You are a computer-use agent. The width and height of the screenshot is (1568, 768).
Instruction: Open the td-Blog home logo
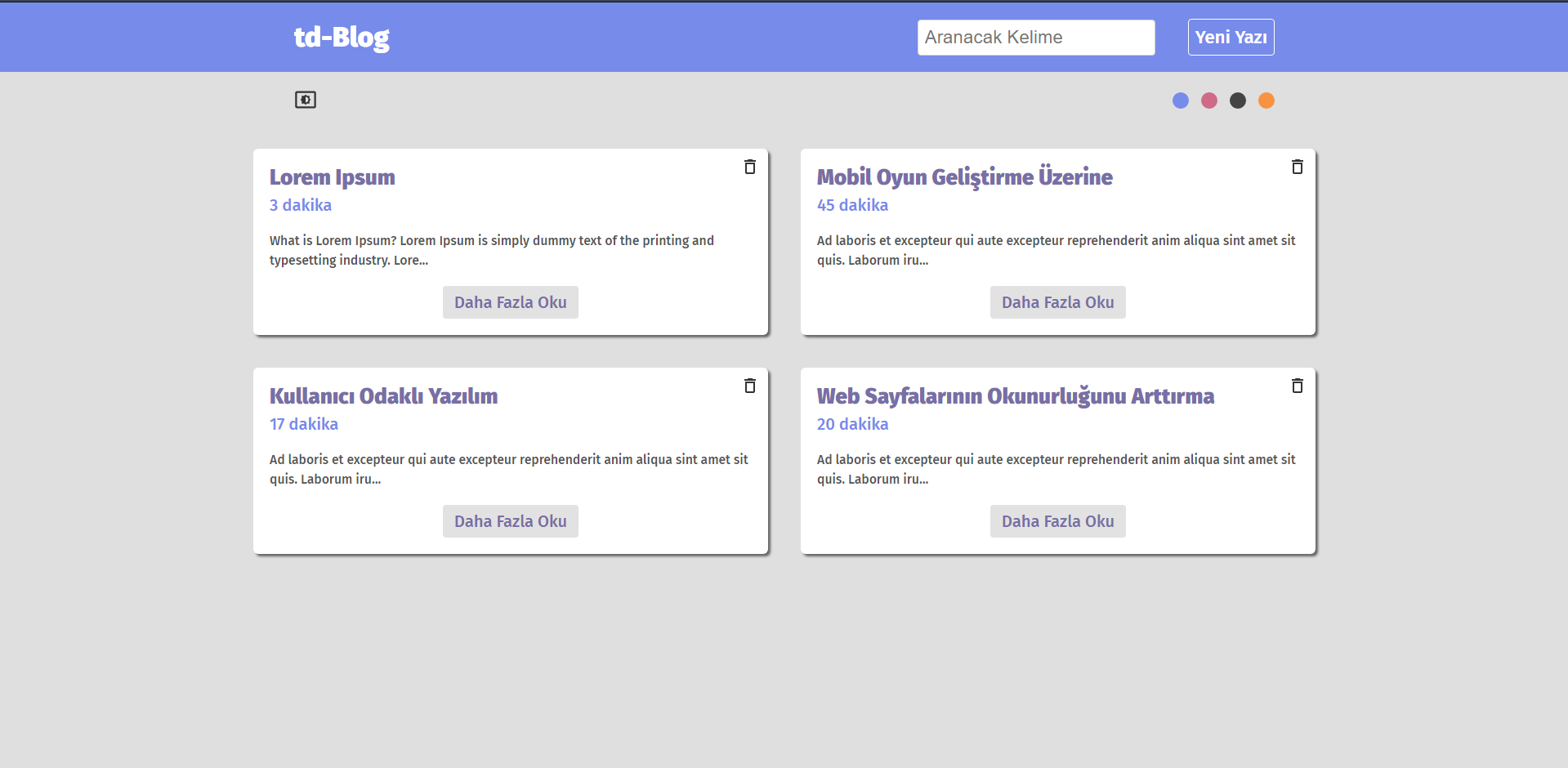(x=342, y=38)
